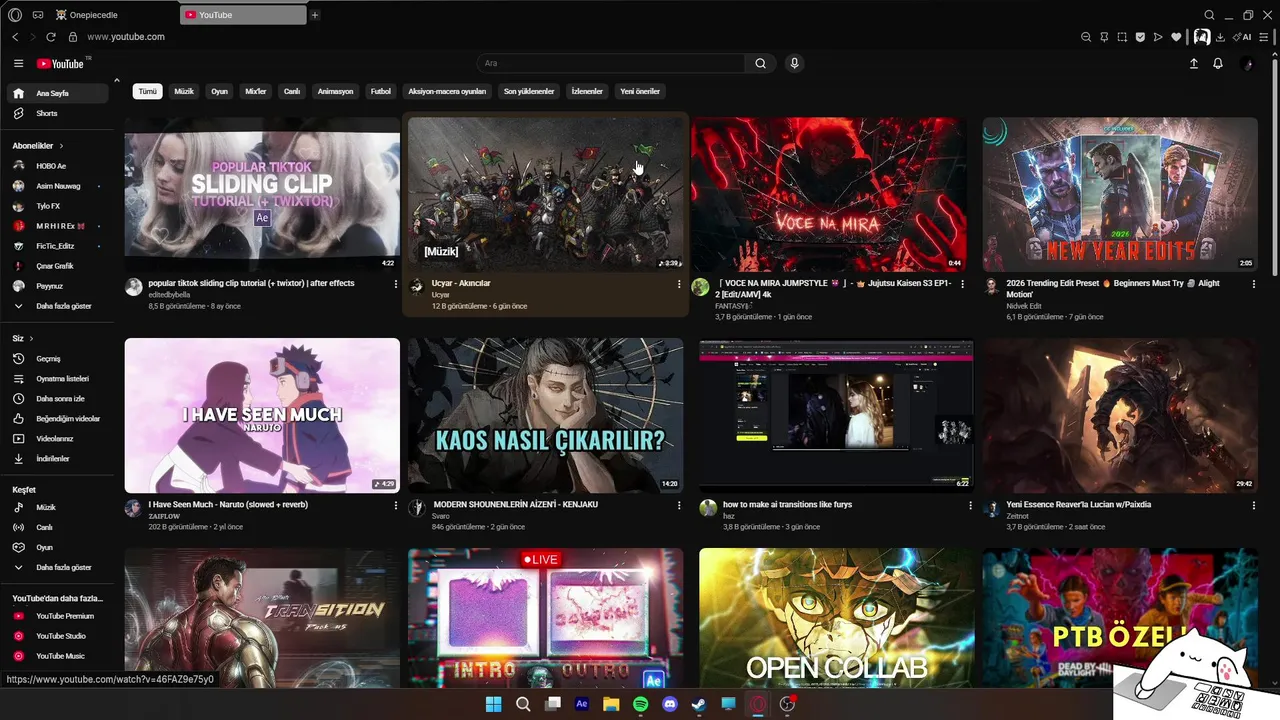The height and width of the screenshot is (720, 1280).
Task: Click the site security padlock icon
Action: (x=72, y=37)
